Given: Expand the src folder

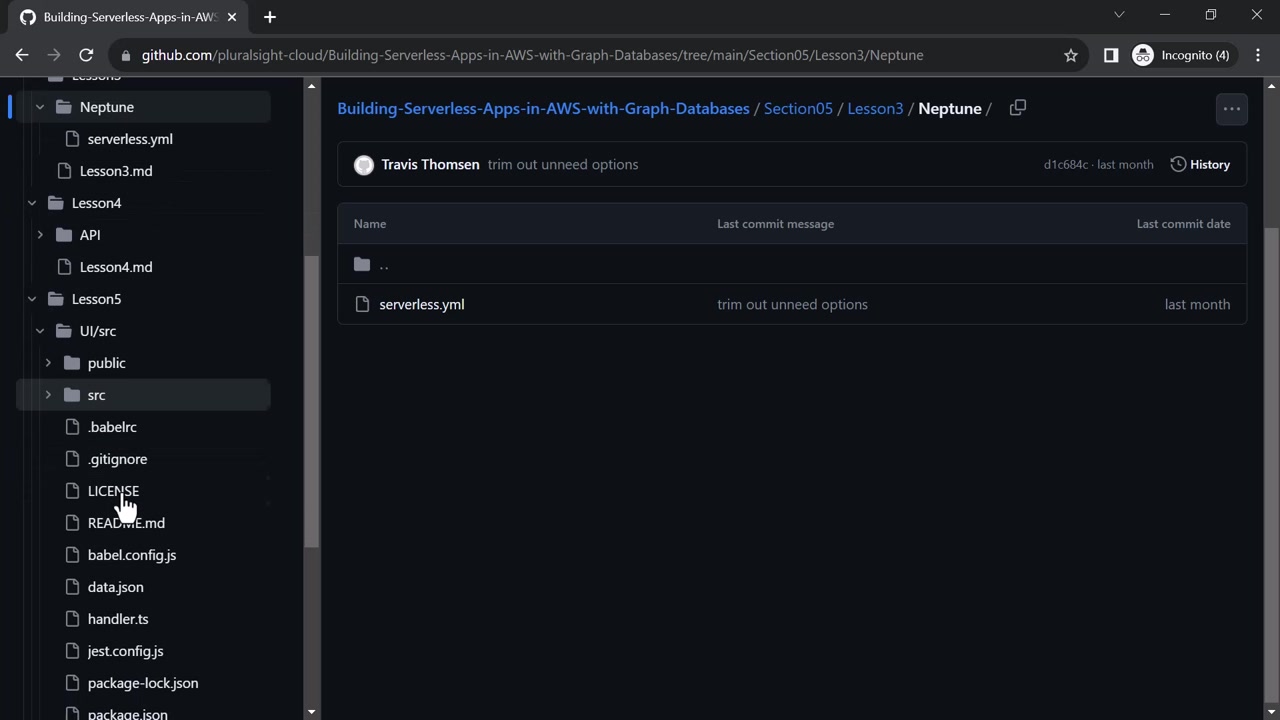Looking at the screenshot, I should [x=48, y=395].
